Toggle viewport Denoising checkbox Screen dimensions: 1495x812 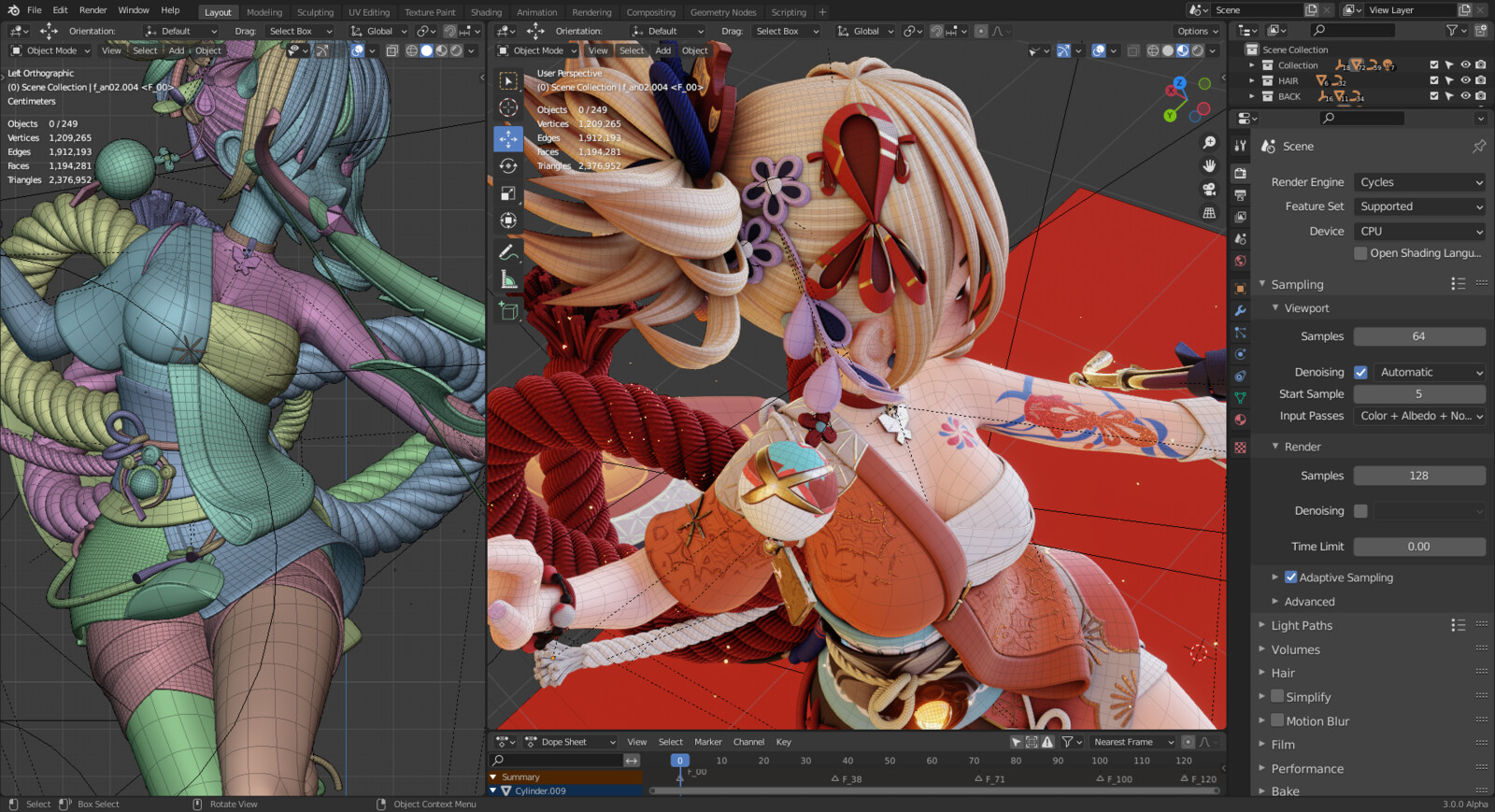pos(1360,372)
